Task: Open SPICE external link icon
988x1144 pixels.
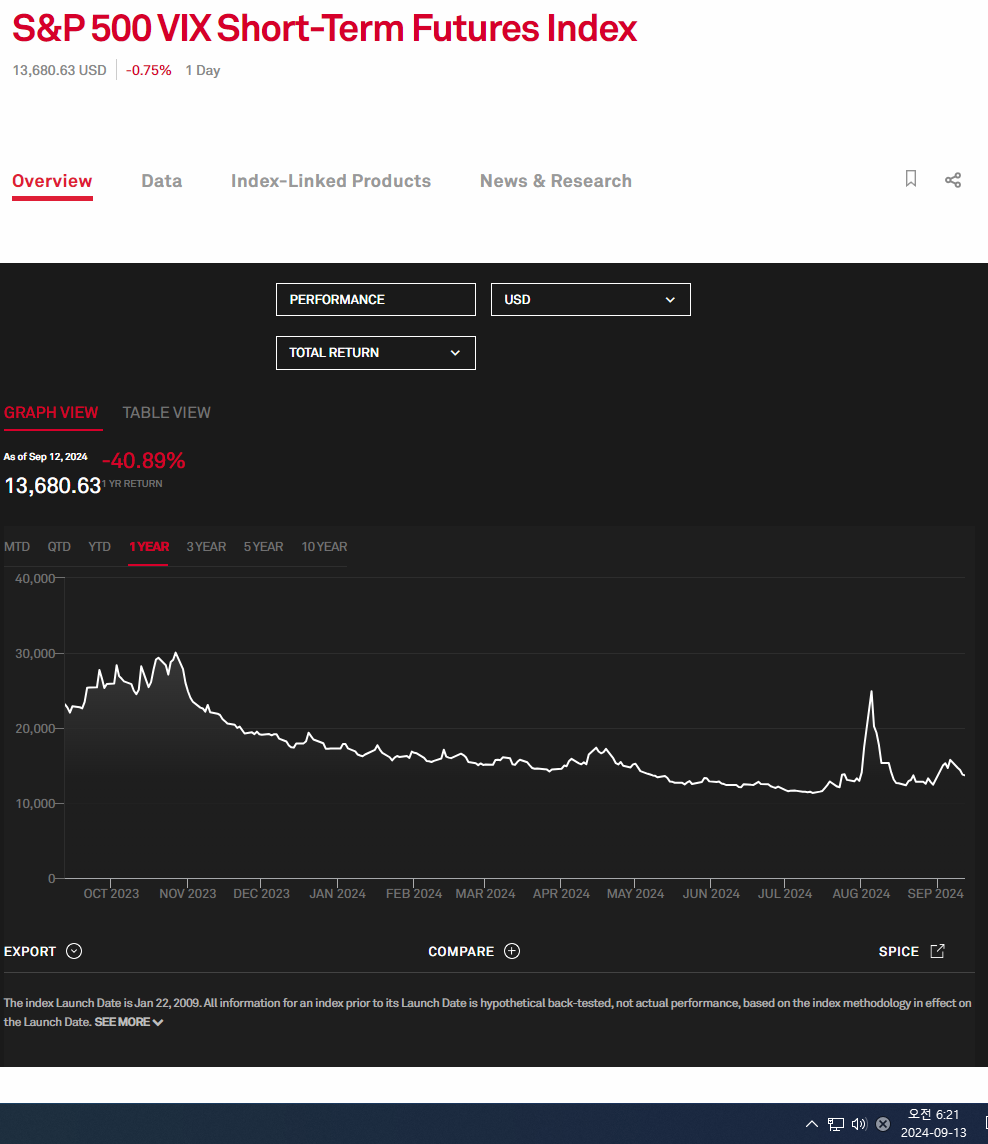Action: pyautogui.click(x=938, y=951)
